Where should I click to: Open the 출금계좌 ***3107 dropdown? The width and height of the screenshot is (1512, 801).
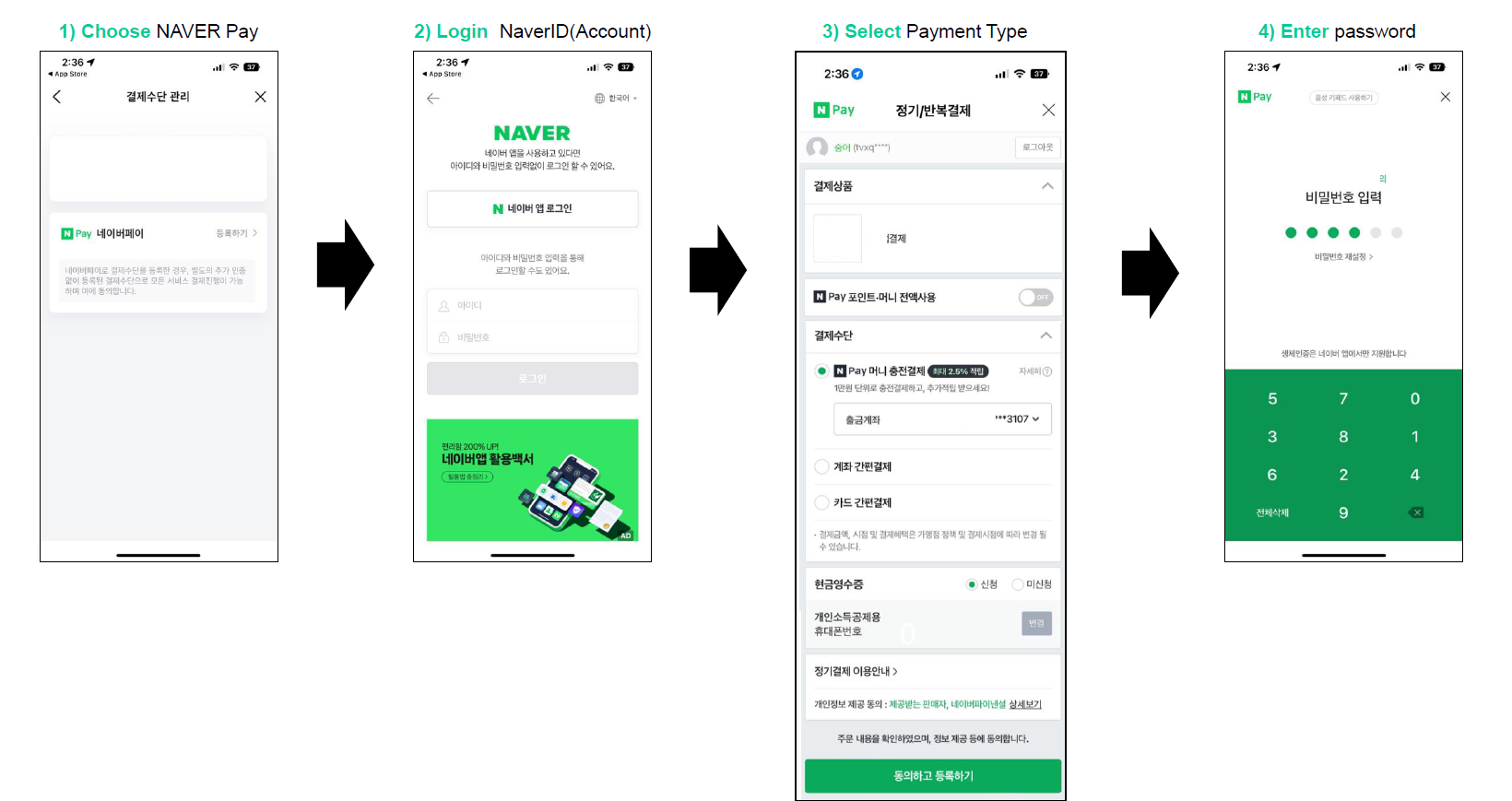click(x=942, y=419)
